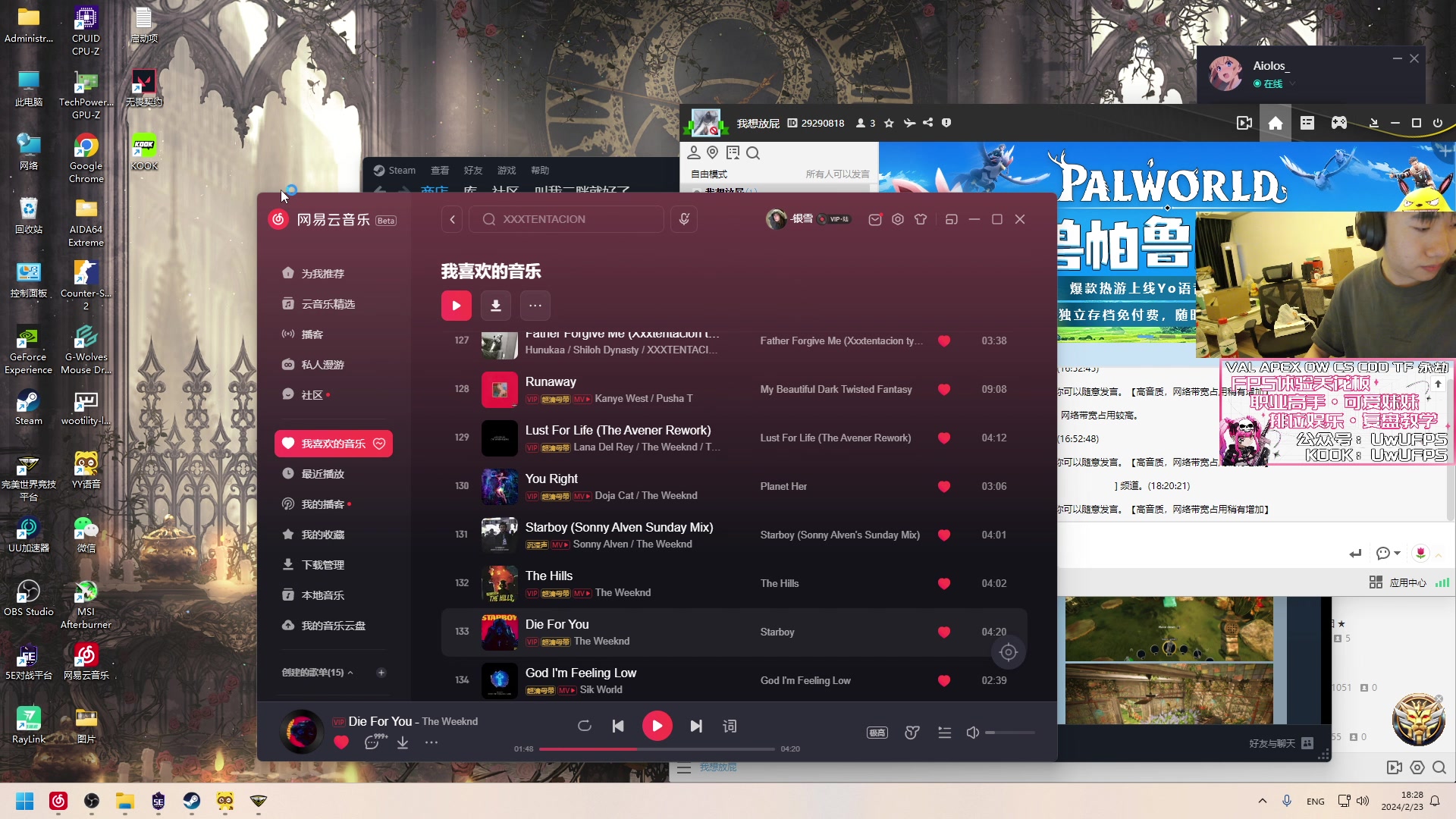Image resolution: width=1456 pixels, height=819 pixels.
Task: Open comments for the playing song
Action: (x=373, y=742)
